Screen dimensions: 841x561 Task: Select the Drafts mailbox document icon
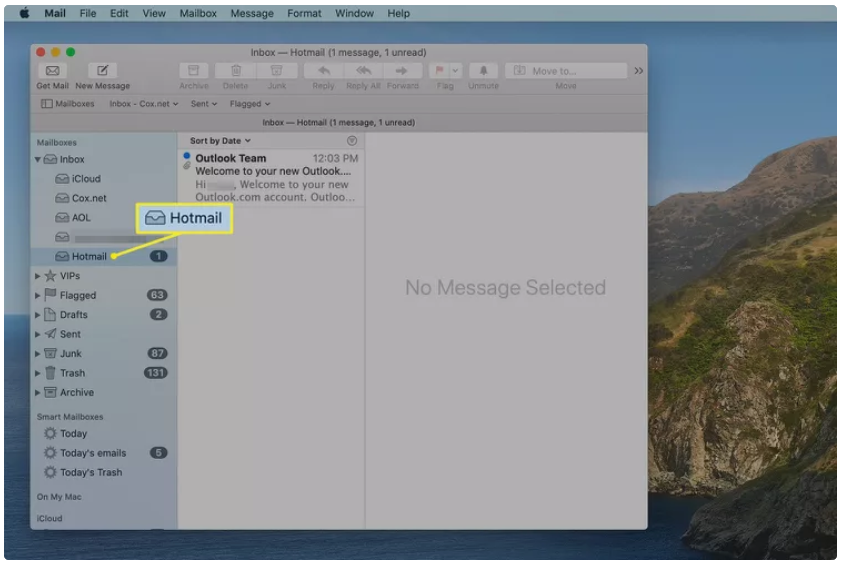click(50, 314)
